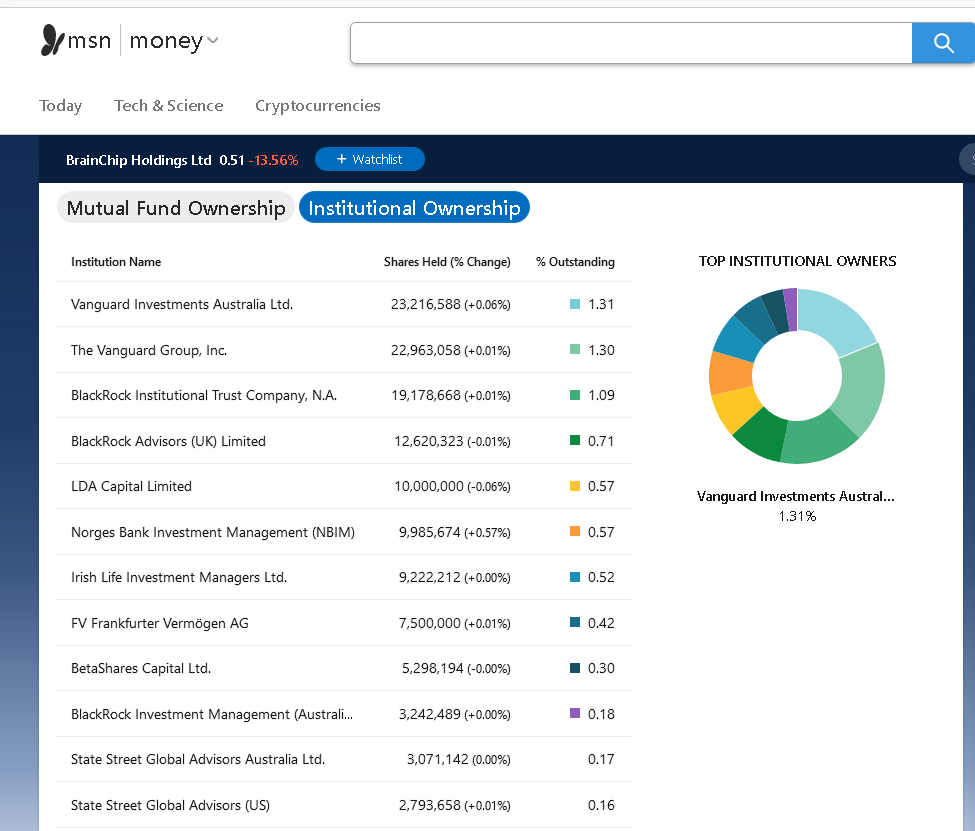The image size is (975, 831).
Task: Click the blue search magnifier button
Action: 942,42
